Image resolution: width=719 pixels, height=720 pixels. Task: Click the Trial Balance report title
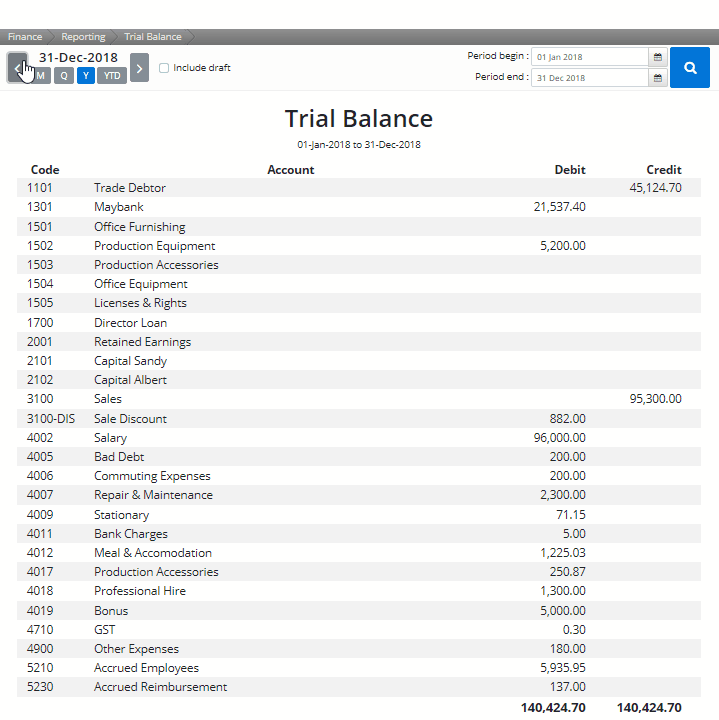coord(359,119)
